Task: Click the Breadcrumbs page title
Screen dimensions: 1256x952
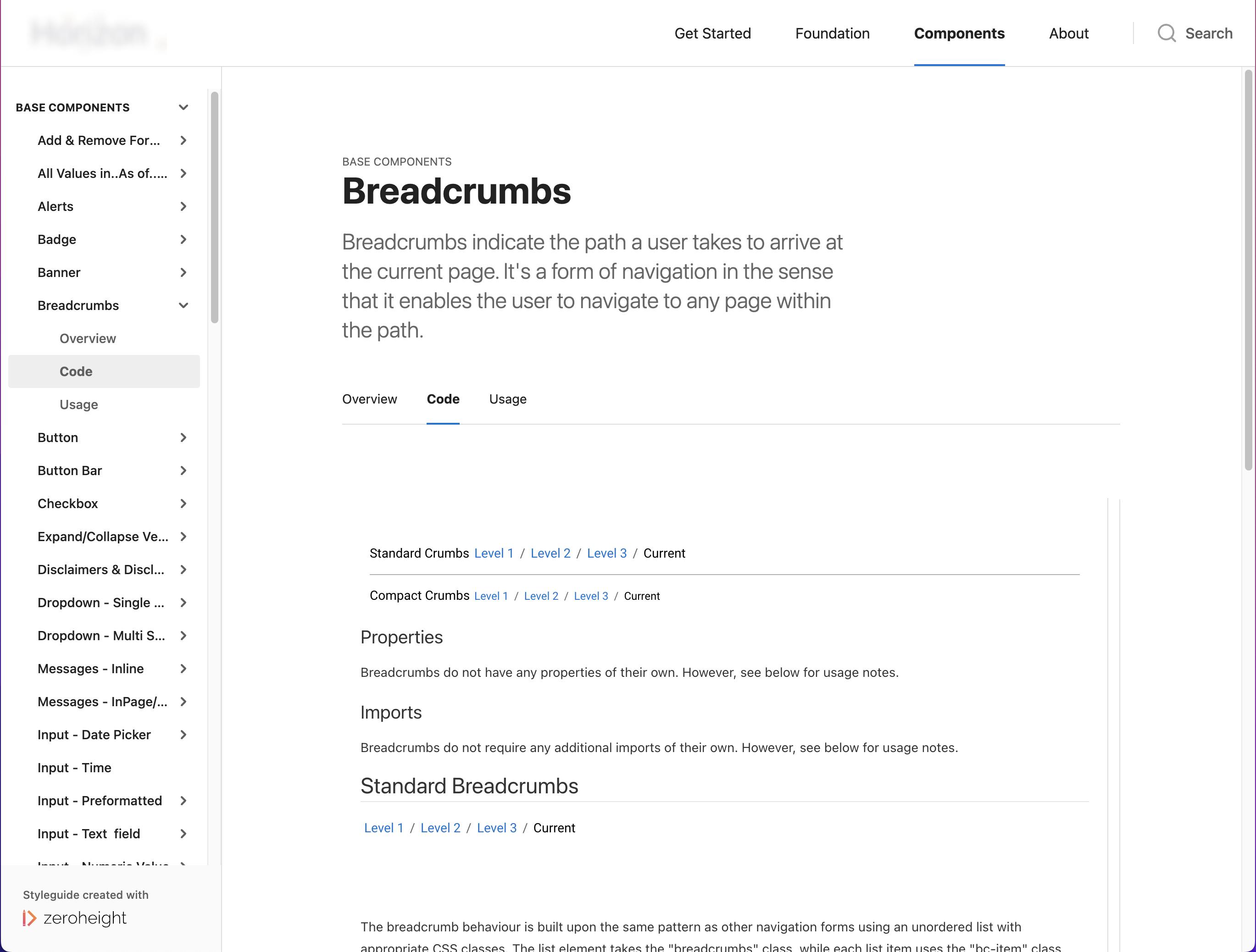Action: point(456,191)
